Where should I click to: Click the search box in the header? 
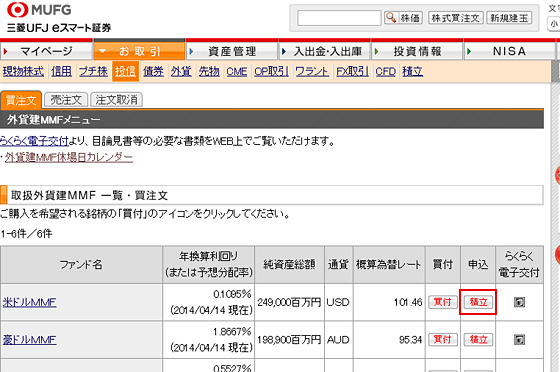[339, 18]
